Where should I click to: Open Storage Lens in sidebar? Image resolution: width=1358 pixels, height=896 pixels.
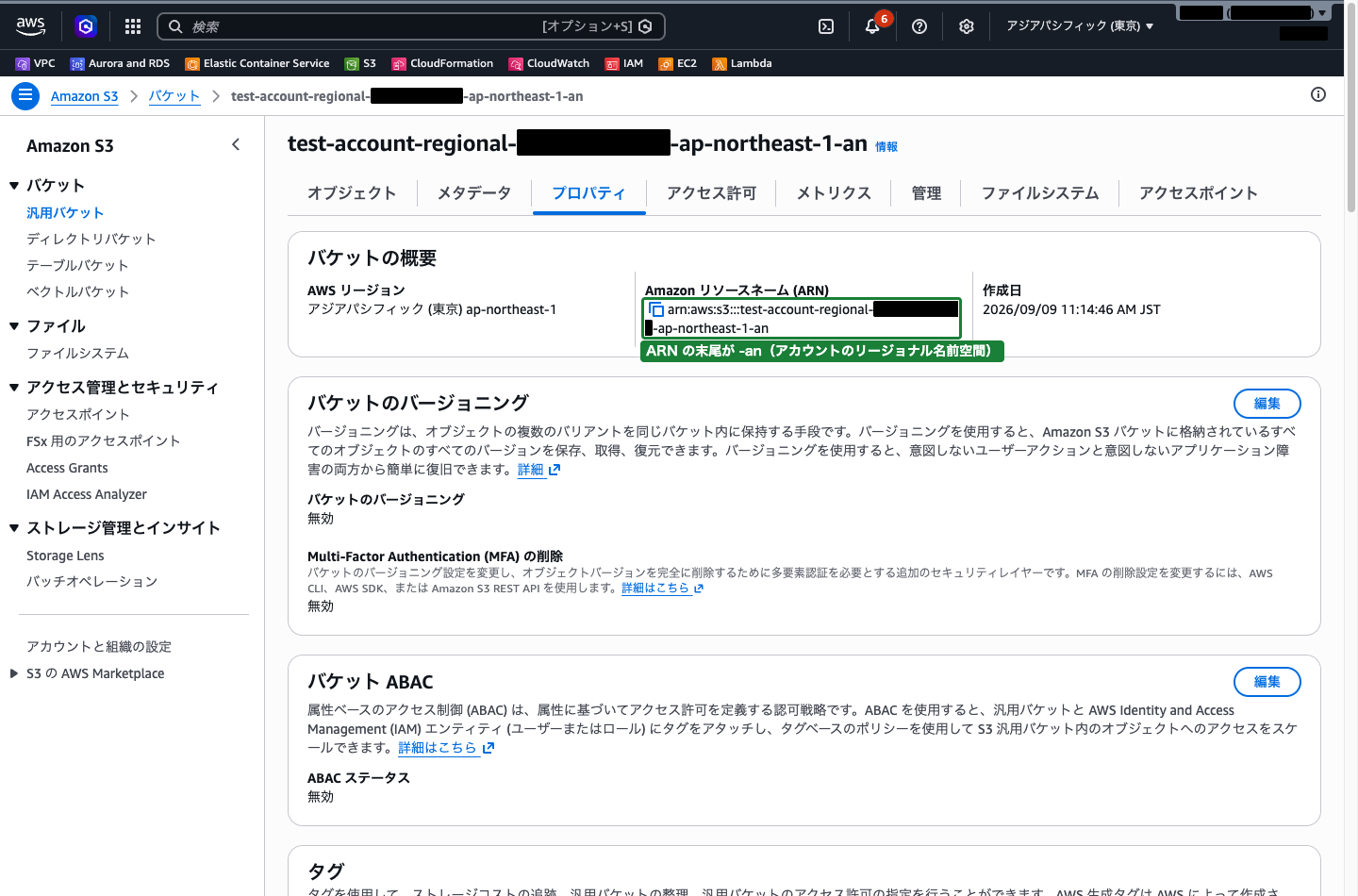(65, 556)
